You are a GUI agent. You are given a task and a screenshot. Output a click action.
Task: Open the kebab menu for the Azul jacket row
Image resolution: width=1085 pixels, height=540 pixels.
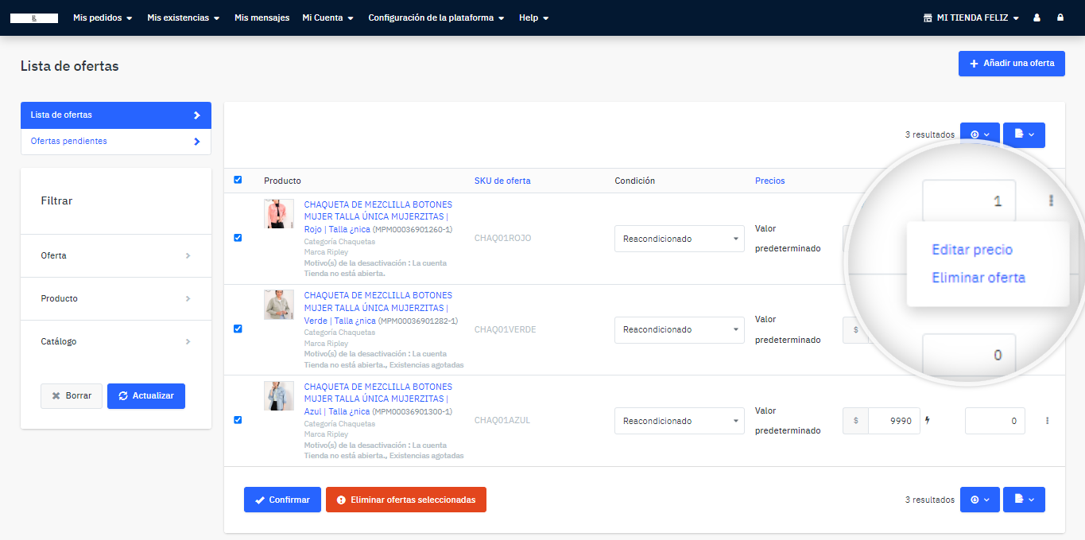tap(1047, 420)
